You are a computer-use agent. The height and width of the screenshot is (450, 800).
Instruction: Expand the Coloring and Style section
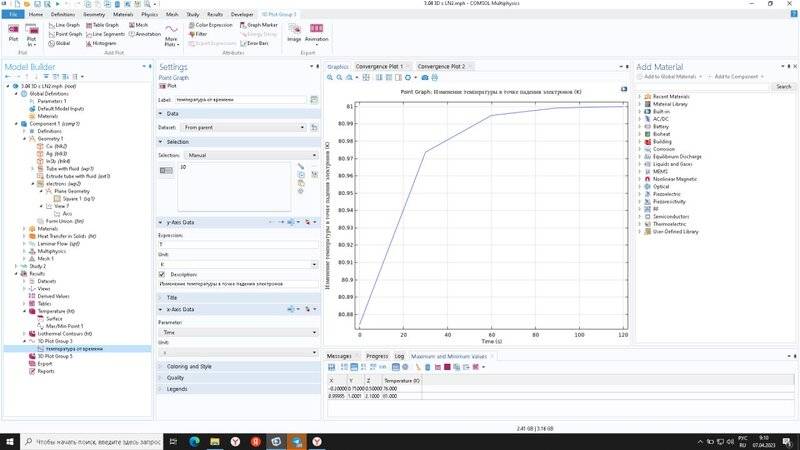click(x=189, y=366)
